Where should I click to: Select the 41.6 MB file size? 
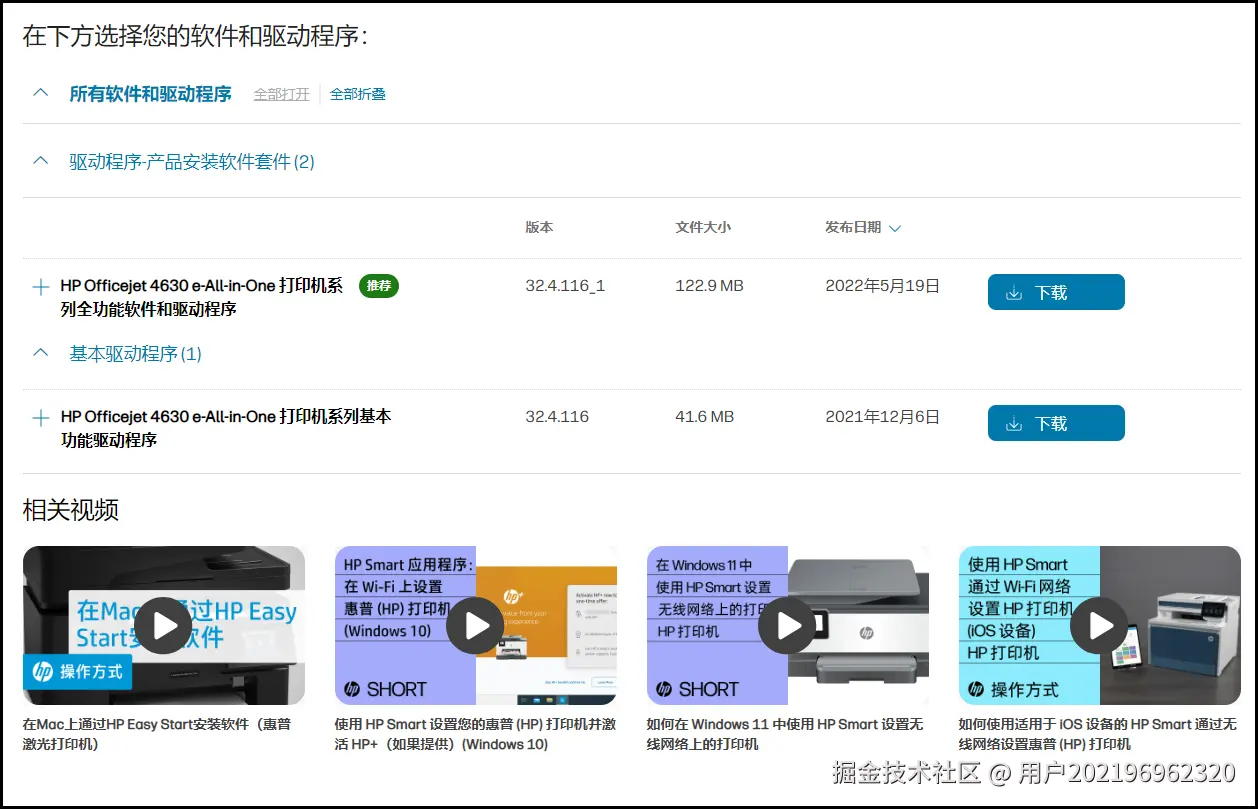(x=704, y=417)
